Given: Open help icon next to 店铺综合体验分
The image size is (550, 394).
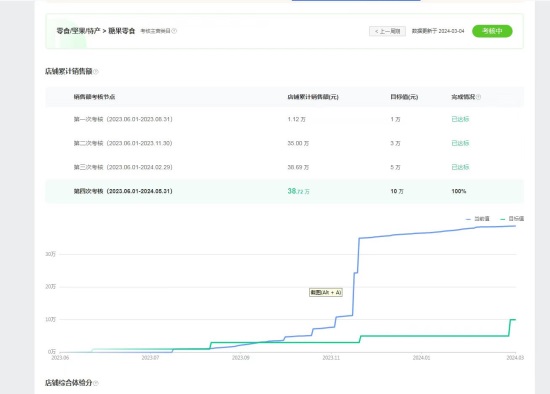Looking at the screenshot, I should point(96,383).
